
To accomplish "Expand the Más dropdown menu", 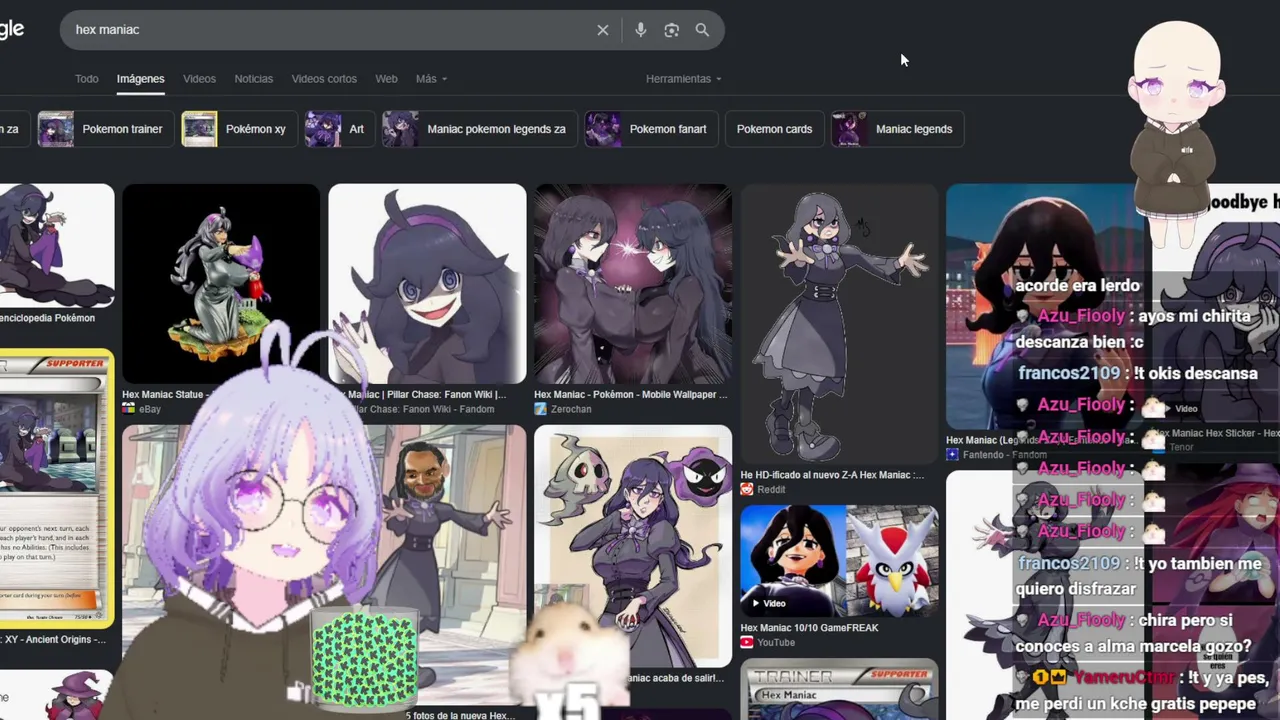I will pos(431,79).
